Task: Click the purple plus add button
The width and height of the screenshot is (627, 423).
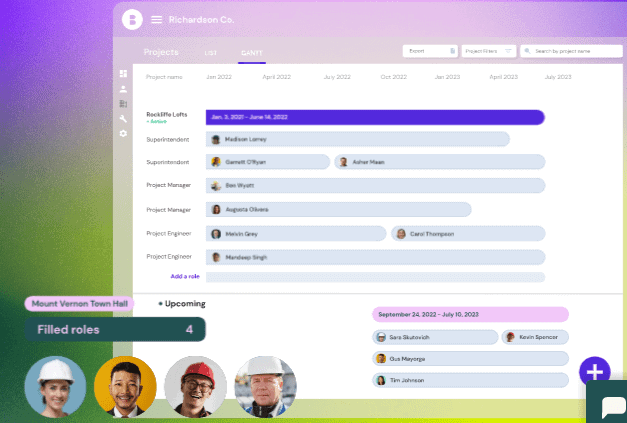Action: click(x=595, y=372)
